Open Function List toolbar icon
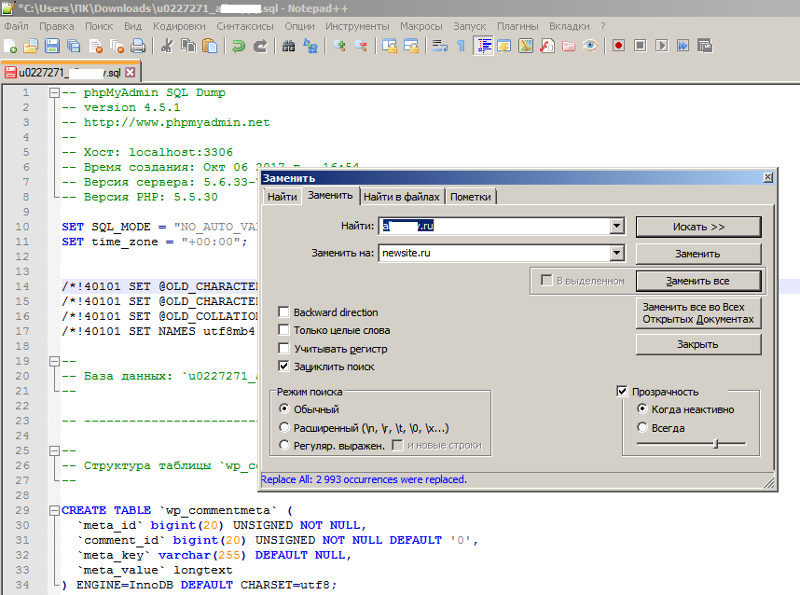The width and height of the screenshot is (800, 595). (x=547, y=46)
